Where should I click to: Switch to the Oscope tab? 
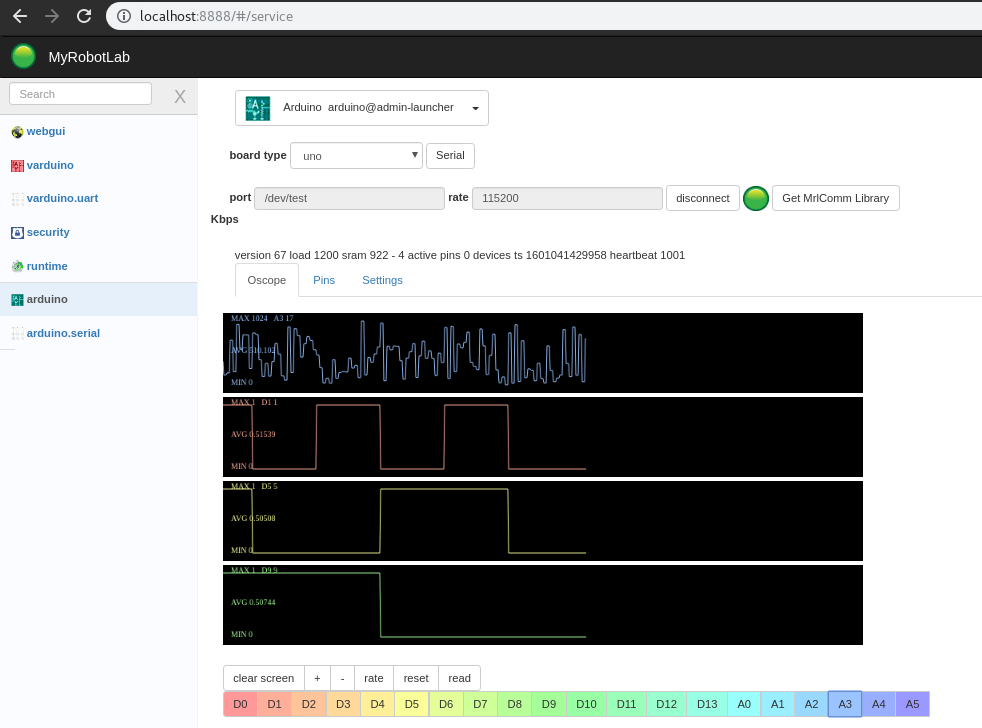click(x=267, y=280)
